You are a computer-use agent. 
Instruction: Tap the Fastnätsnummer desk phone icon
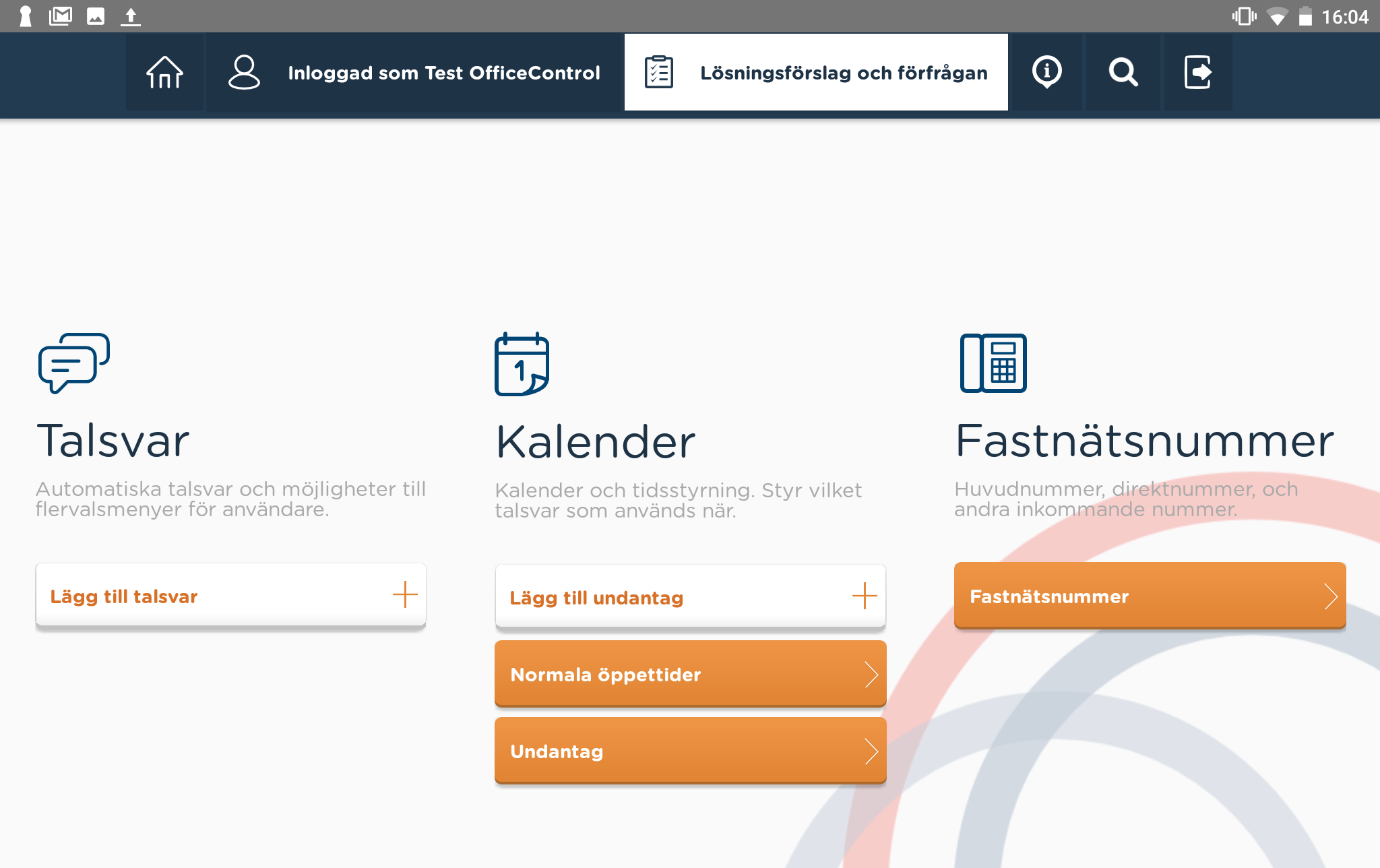[x=993, y=363]
